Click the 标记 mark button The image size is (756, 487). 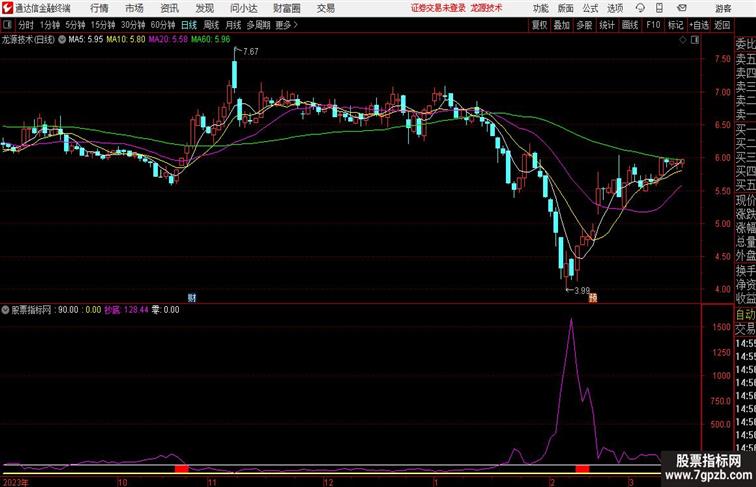pyautogui.click(x=675, y=25)
